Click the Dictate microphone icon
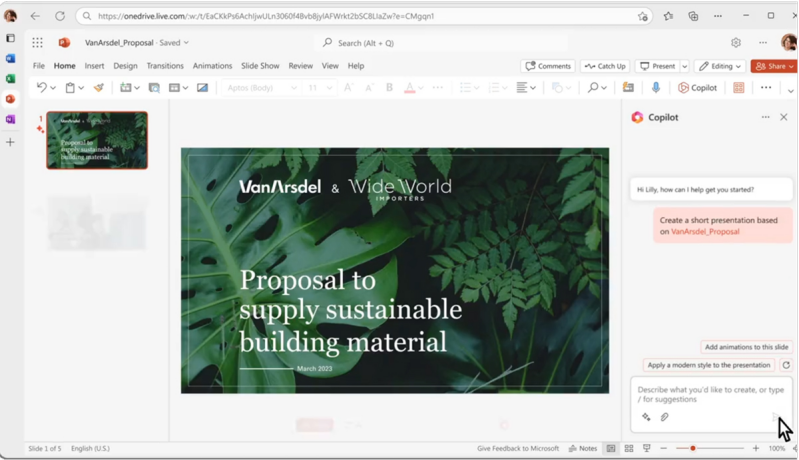Viewport: 799px width, 460px height. 656,88
